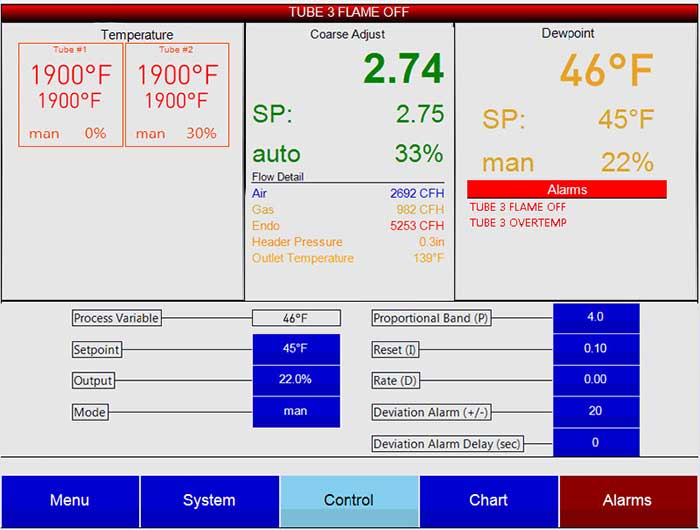700x530 pixels.
Task: Select the Dewpoint 46°F reading
Action: pyautogui.click(x=606, y=70)
